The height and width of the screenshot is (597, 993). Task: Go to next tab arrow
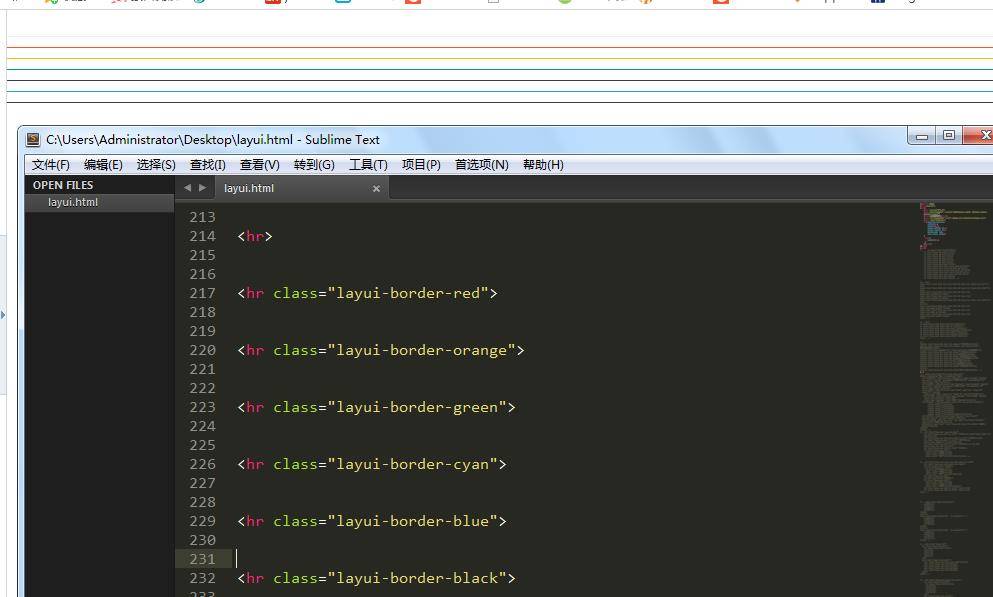pos(203,187)
